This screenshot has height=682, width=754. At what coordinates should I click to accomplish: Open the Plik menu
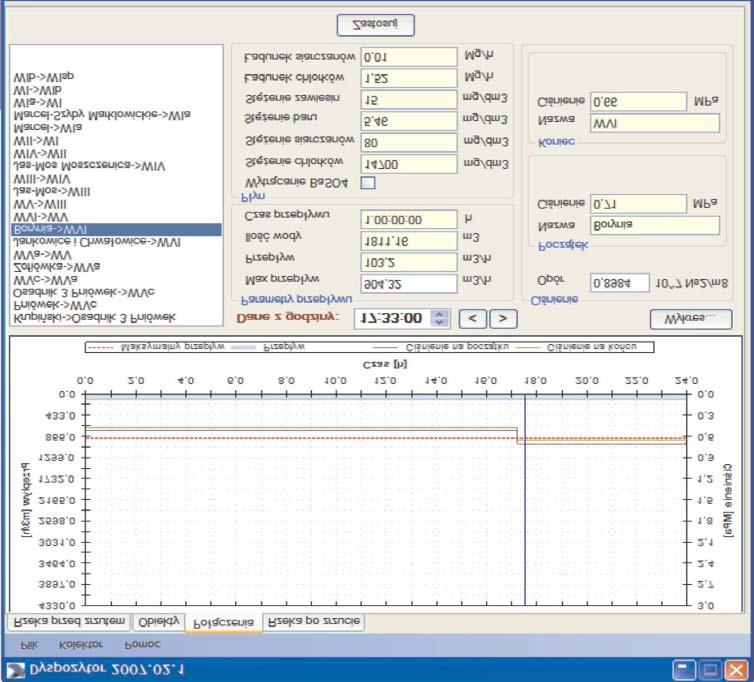30,644
